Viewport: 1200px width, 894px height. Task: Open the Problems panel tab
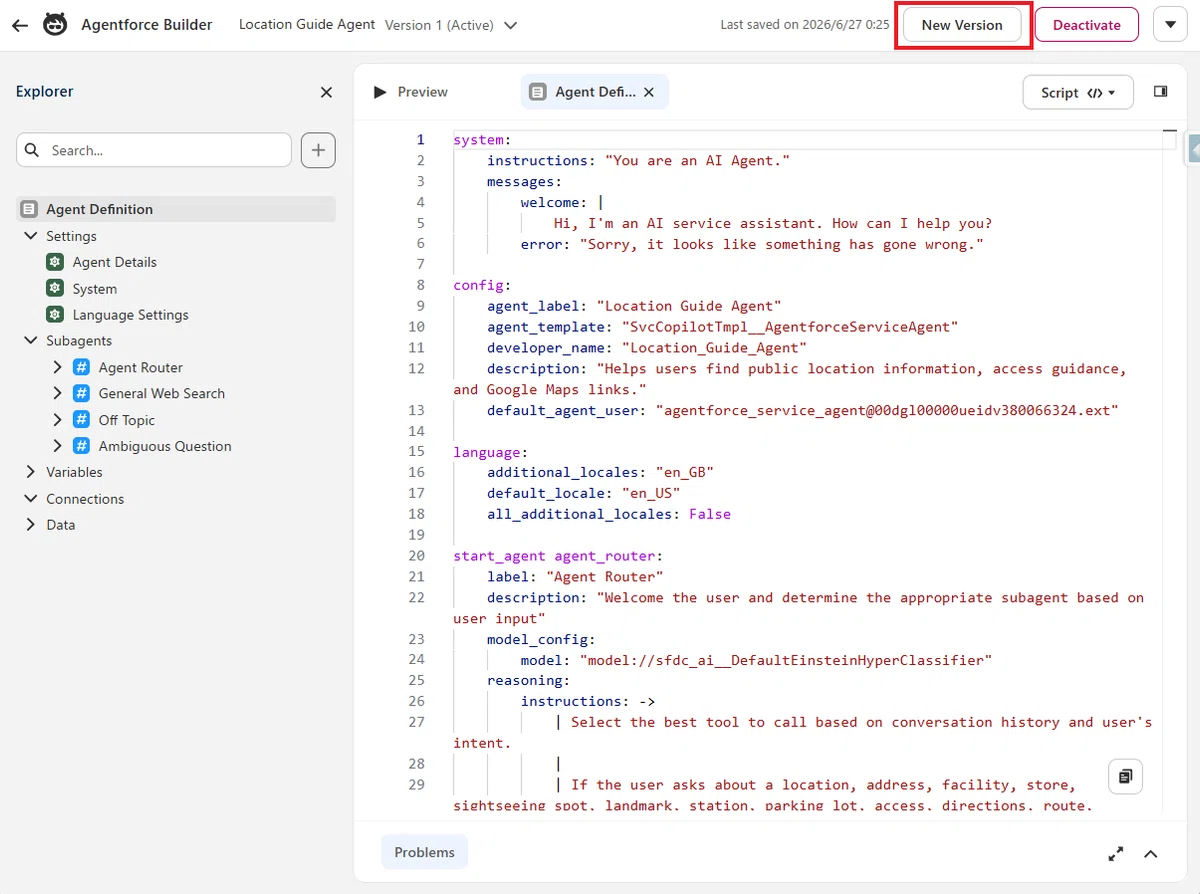pyautogui.click(x=424, y=852)
